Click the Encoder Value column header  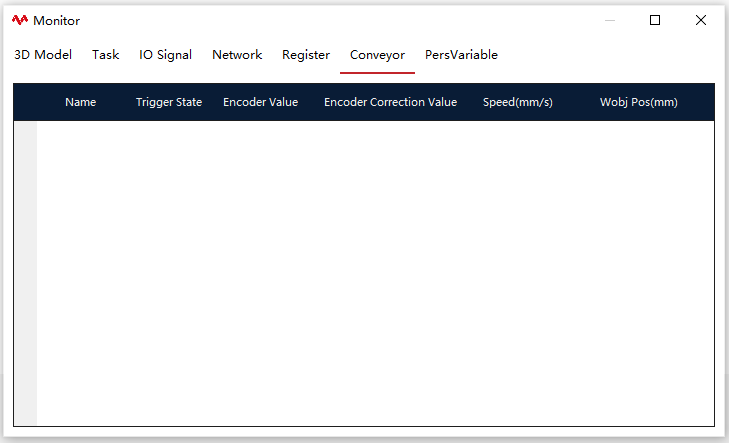pyautogui.click(x=260, y=102)
